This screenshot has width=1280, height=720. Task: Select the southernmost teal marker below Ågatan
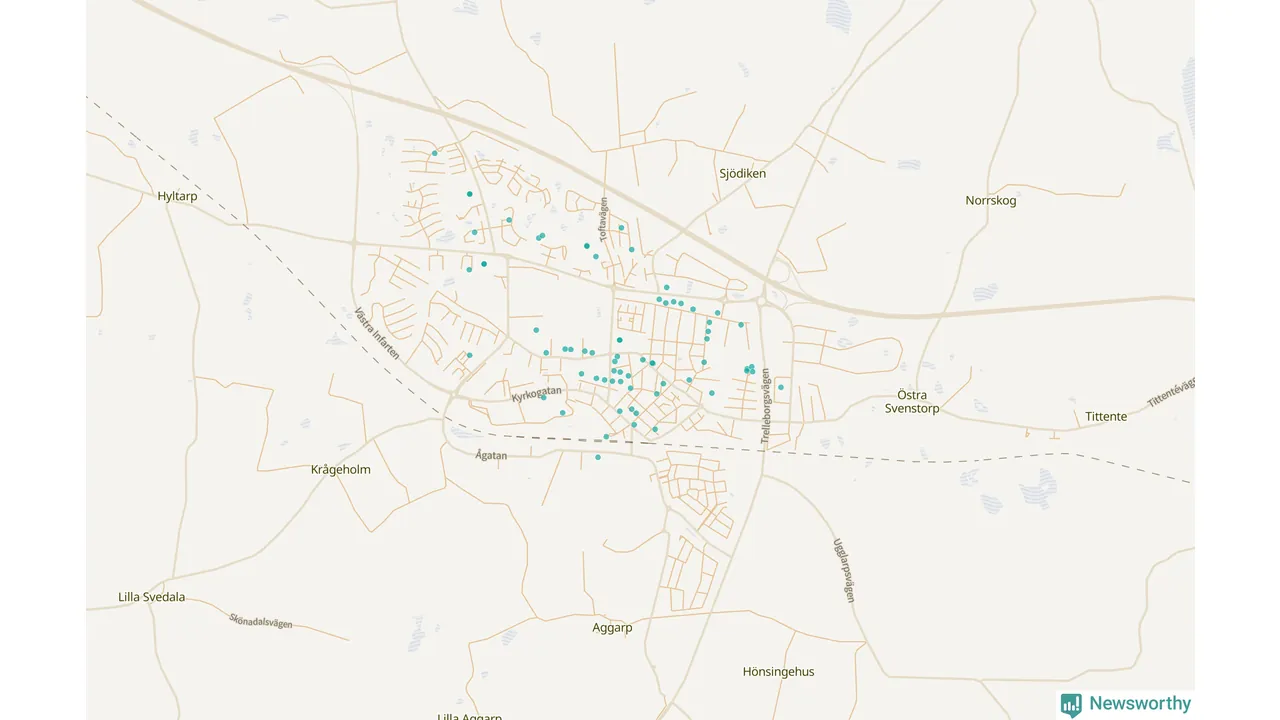(x=598, y=458)
